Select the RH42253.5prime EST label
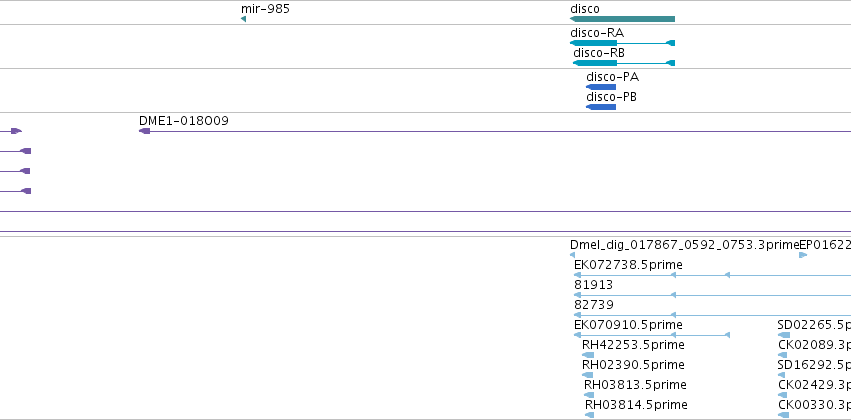Image resolution: width=851 pixels, height=420 pixels. pyautogui.click(x=633, y=345)
